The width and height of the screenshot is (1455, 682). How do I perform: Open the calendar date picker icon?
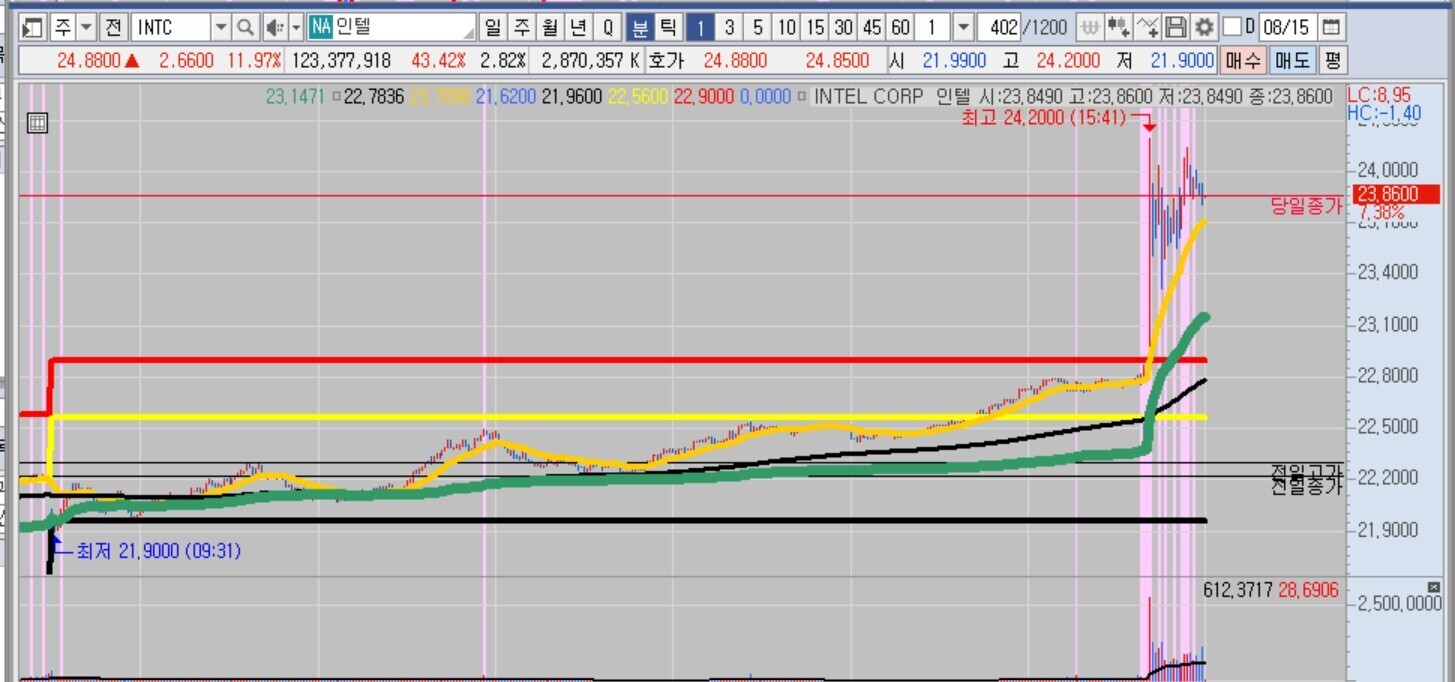1331,26
